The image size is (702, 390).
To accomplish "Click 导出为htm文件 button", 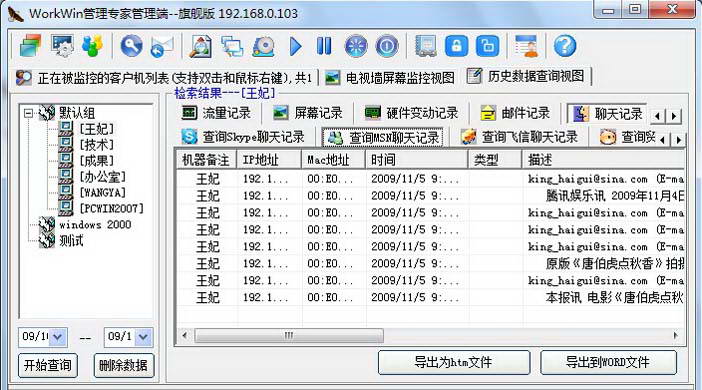I will [454, 362].
